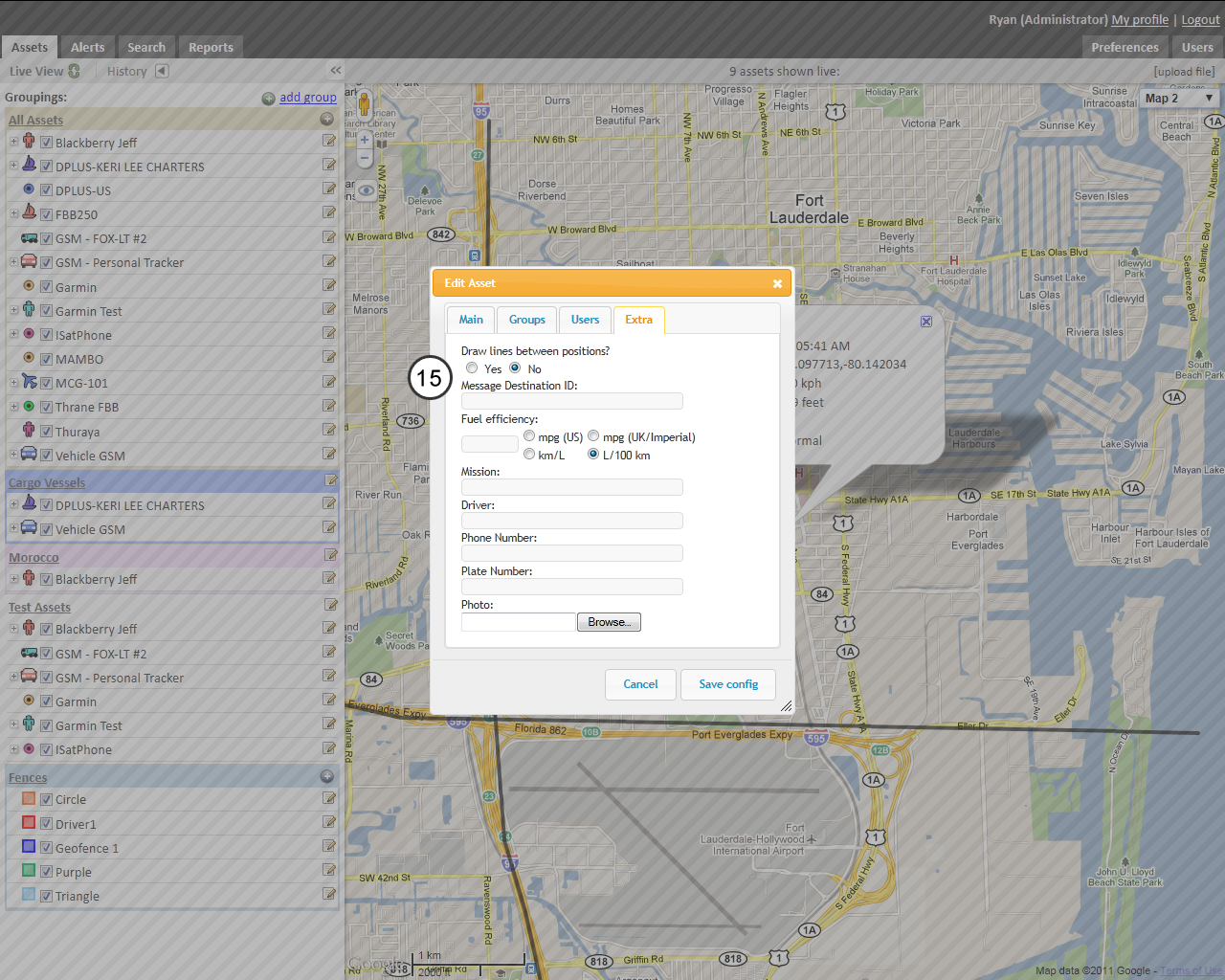1225x980 pixels.
Task: Uncheck the Garmin asset checkbox
Action: point(46,286)
